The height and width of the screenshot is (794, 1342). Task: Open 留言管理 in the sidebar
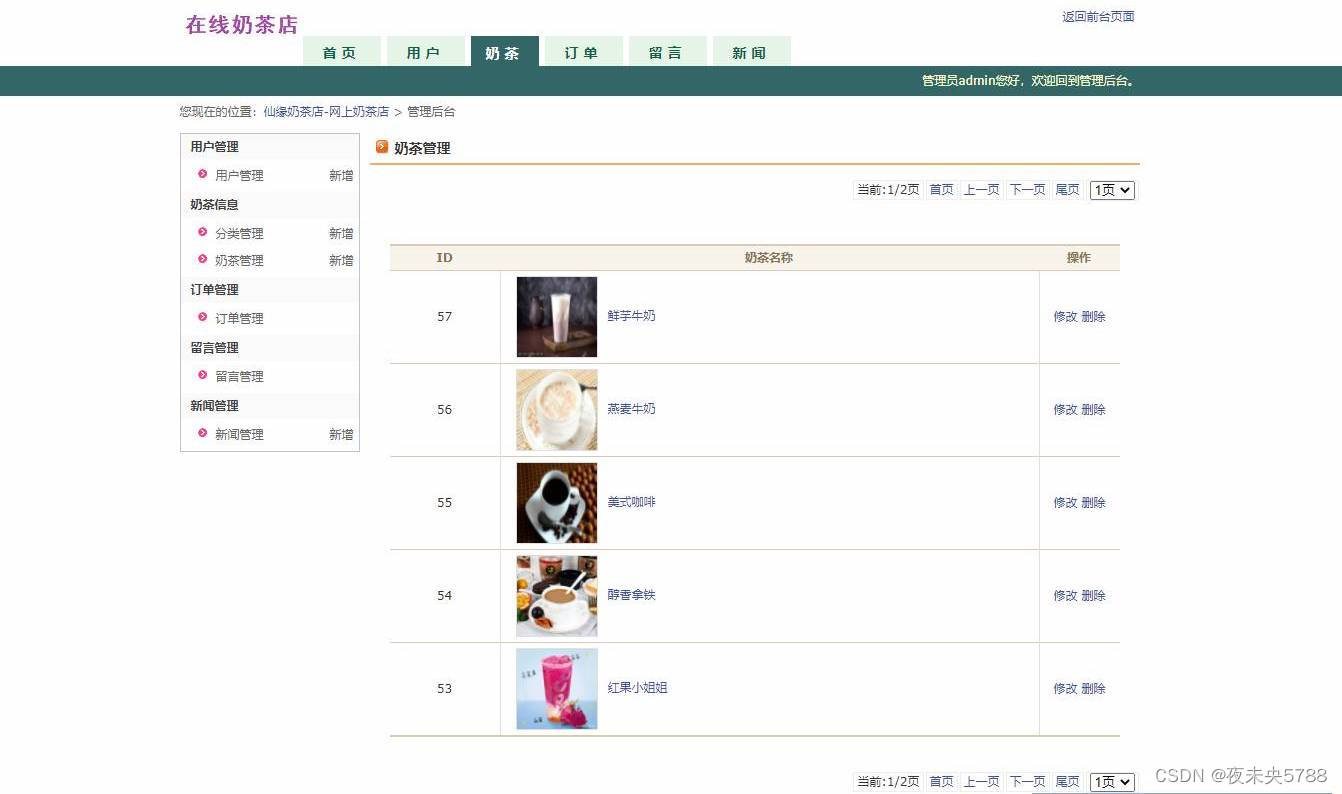click(x=239, y=376)
